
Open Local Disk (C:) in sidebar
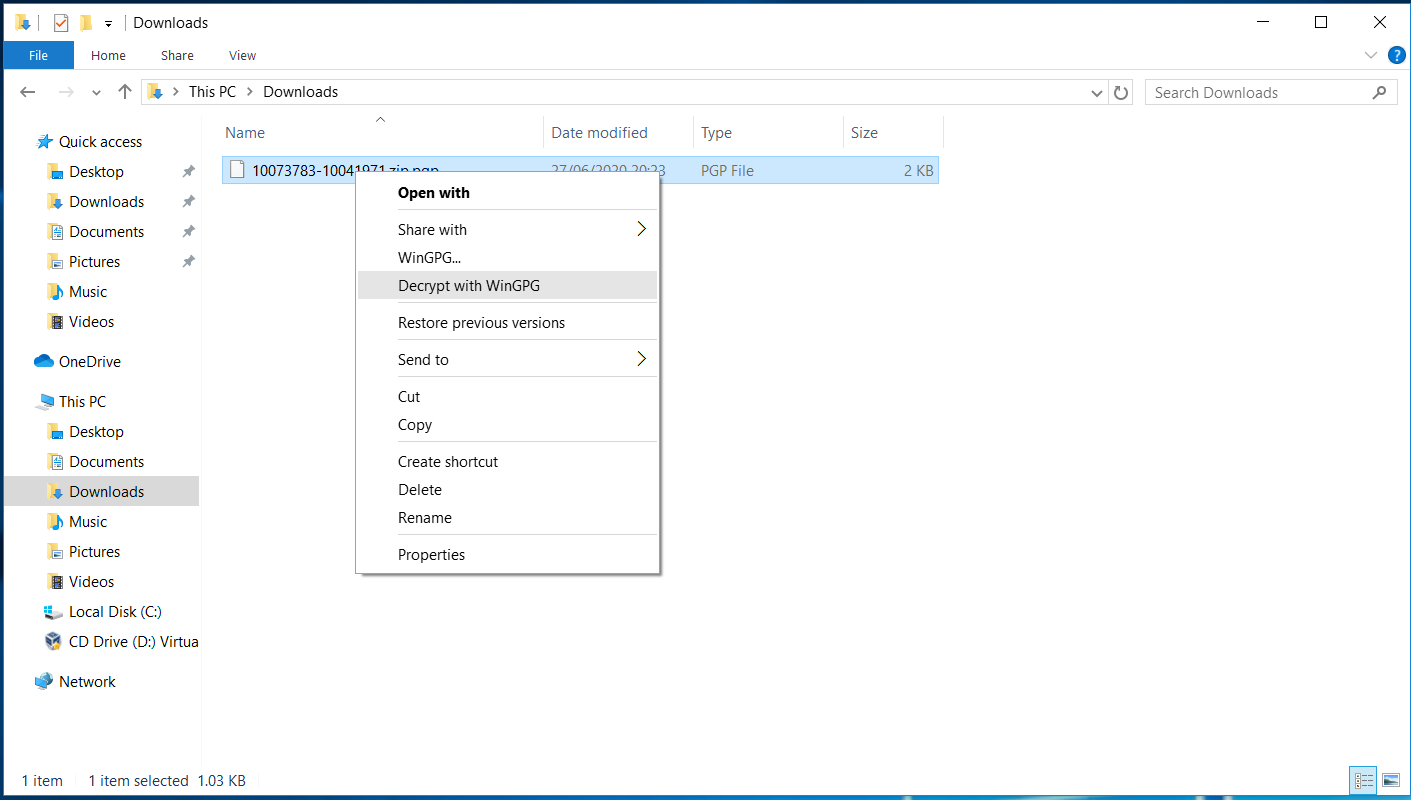point(114,612)
